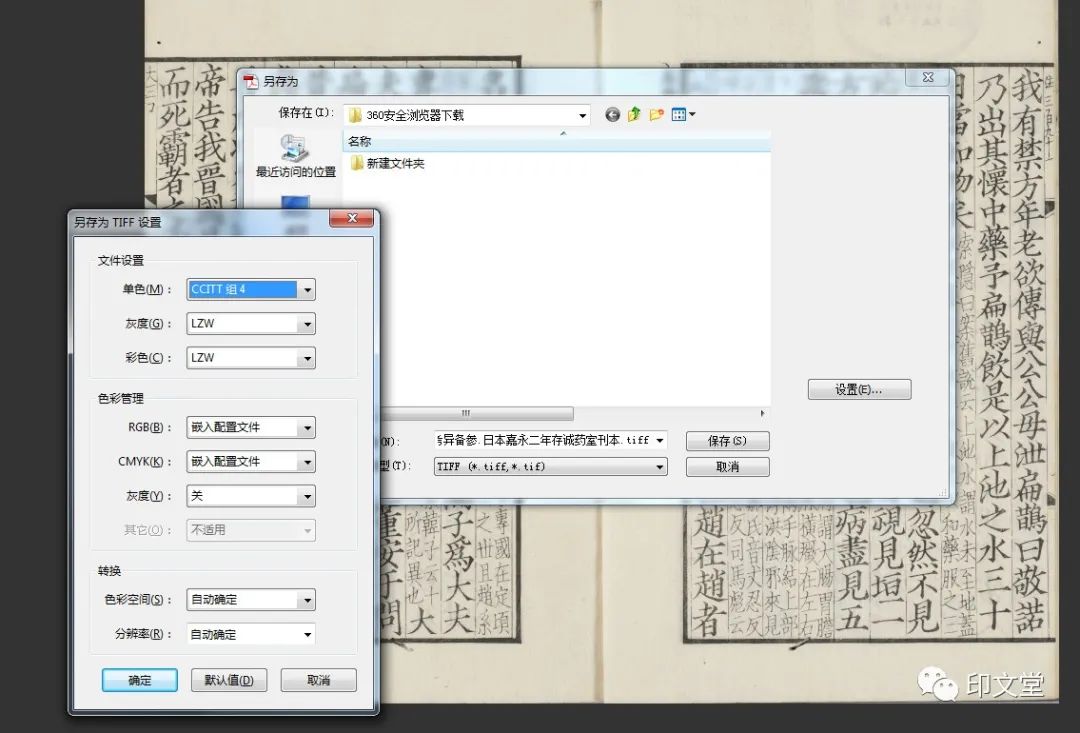Click the 确定 button in TIFF settings
The image size is (1080, 733).
point(140,680)
